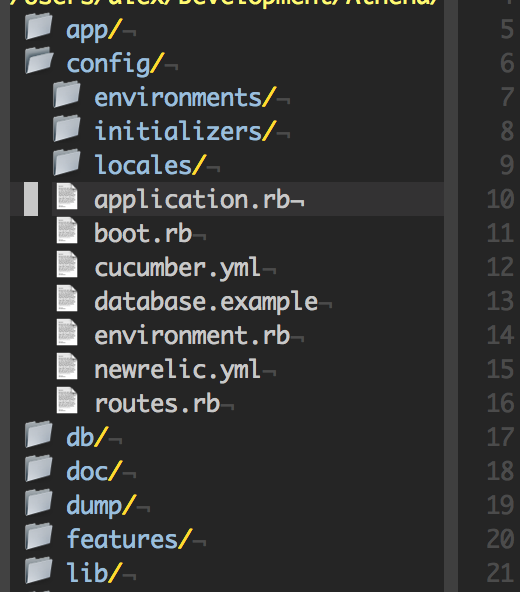Image resolution: width=520 pixels, height=592 pixels.
Task: Expand the features/ directory entry
Action: tap(130, 539)
